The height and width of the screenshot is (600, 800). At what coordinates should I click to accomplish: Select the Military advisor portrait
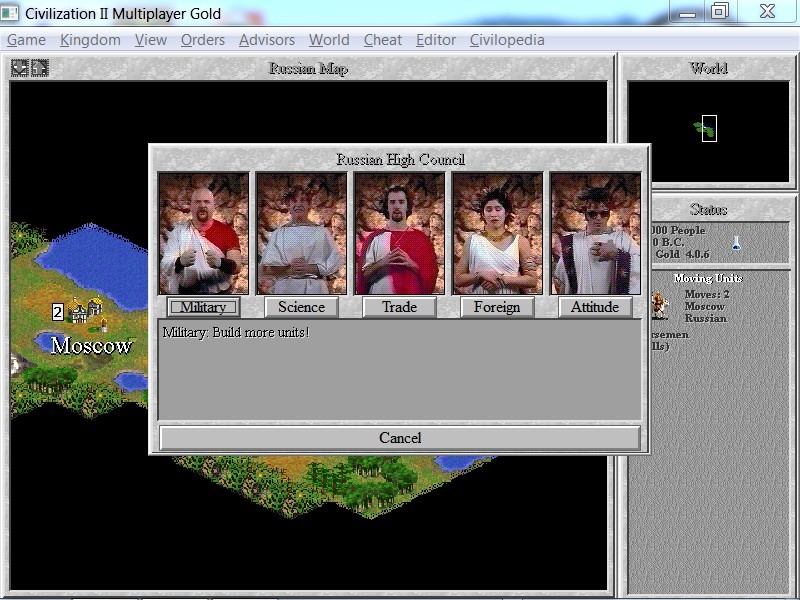click(x=204, y=233)
